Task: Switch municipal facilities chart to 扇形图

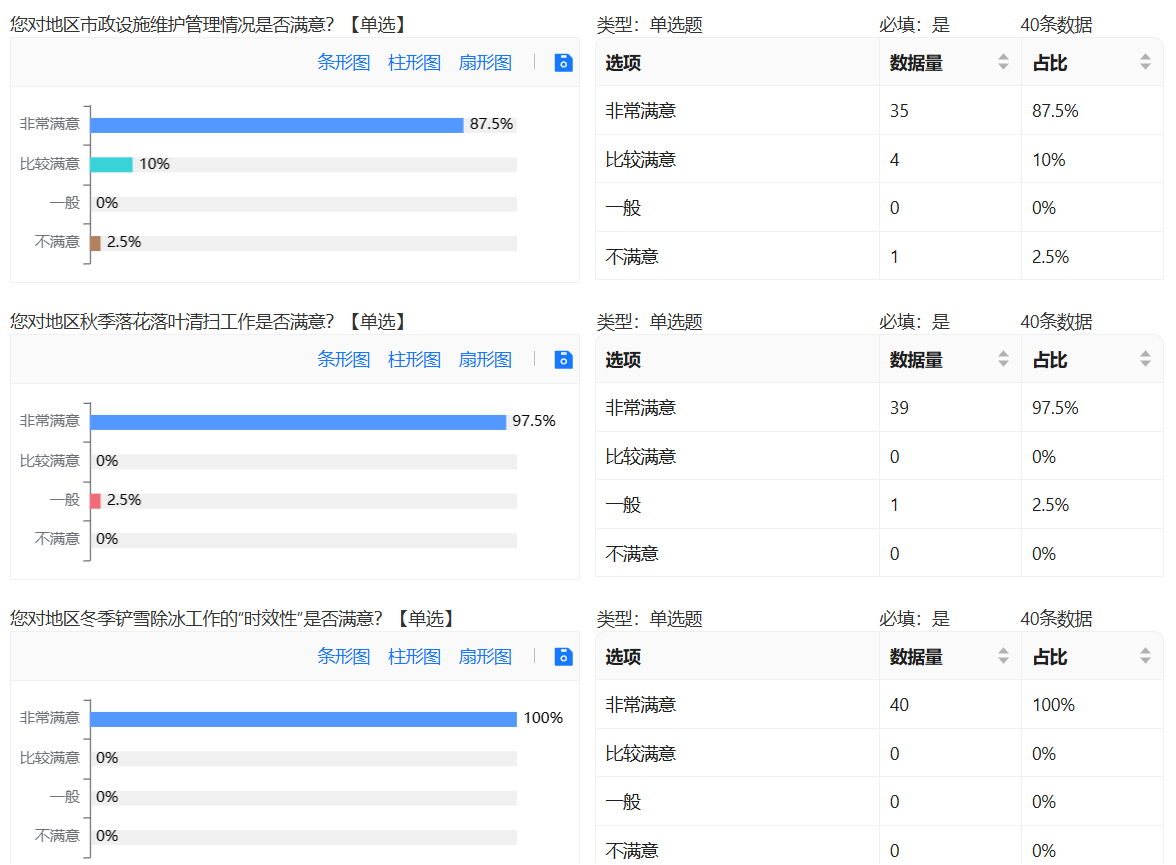Action: click(485, 62)
